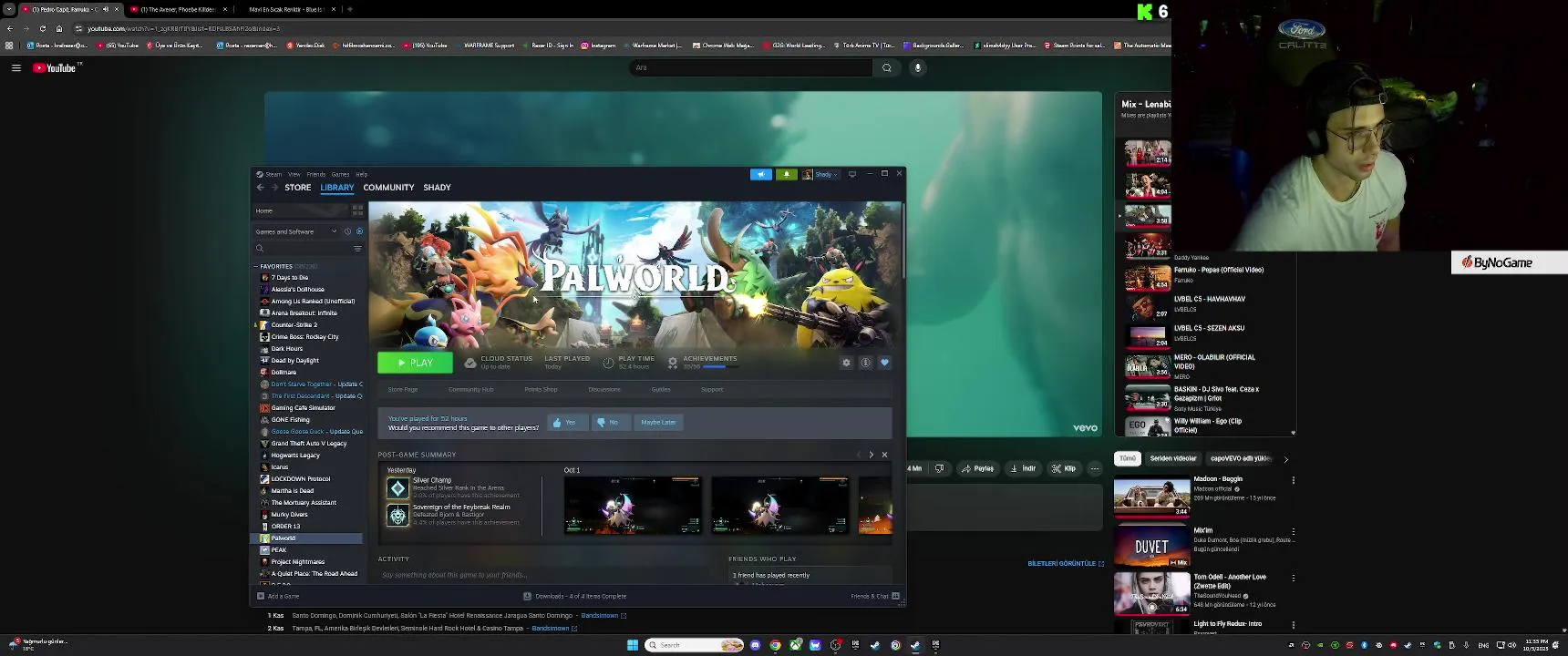This screenshot has height=656, width=1568.
Task: Open Windows Start button on taskbar
Action: [x=633, y=645]
